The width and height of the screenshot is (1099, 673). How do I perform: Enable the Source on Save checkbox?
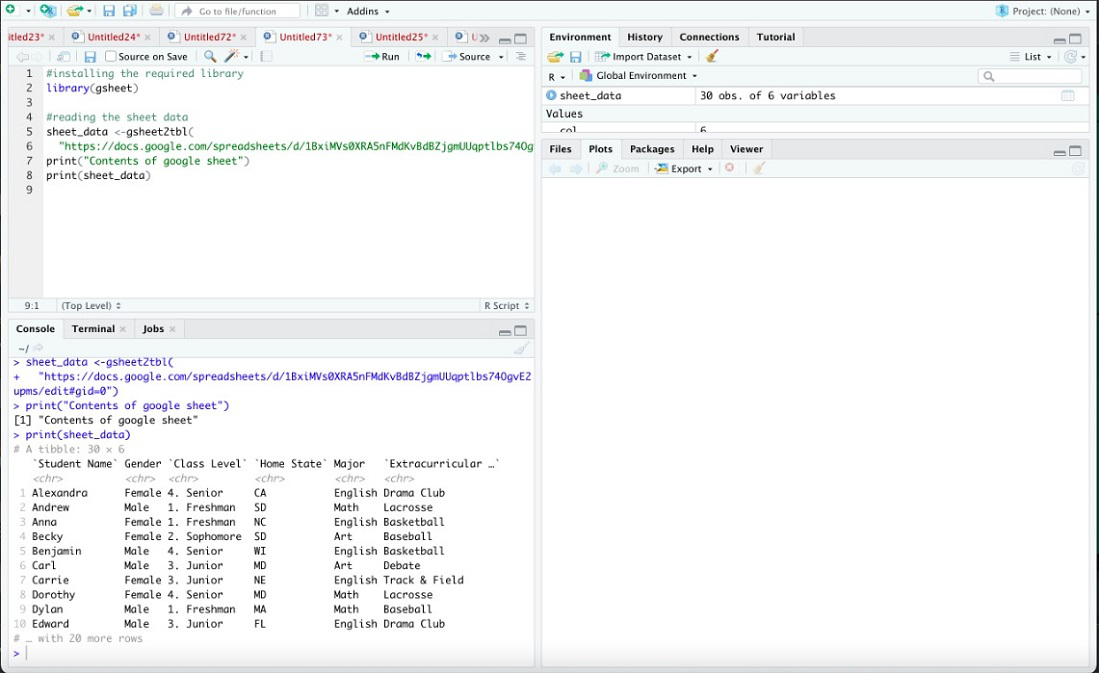[111, 57]
